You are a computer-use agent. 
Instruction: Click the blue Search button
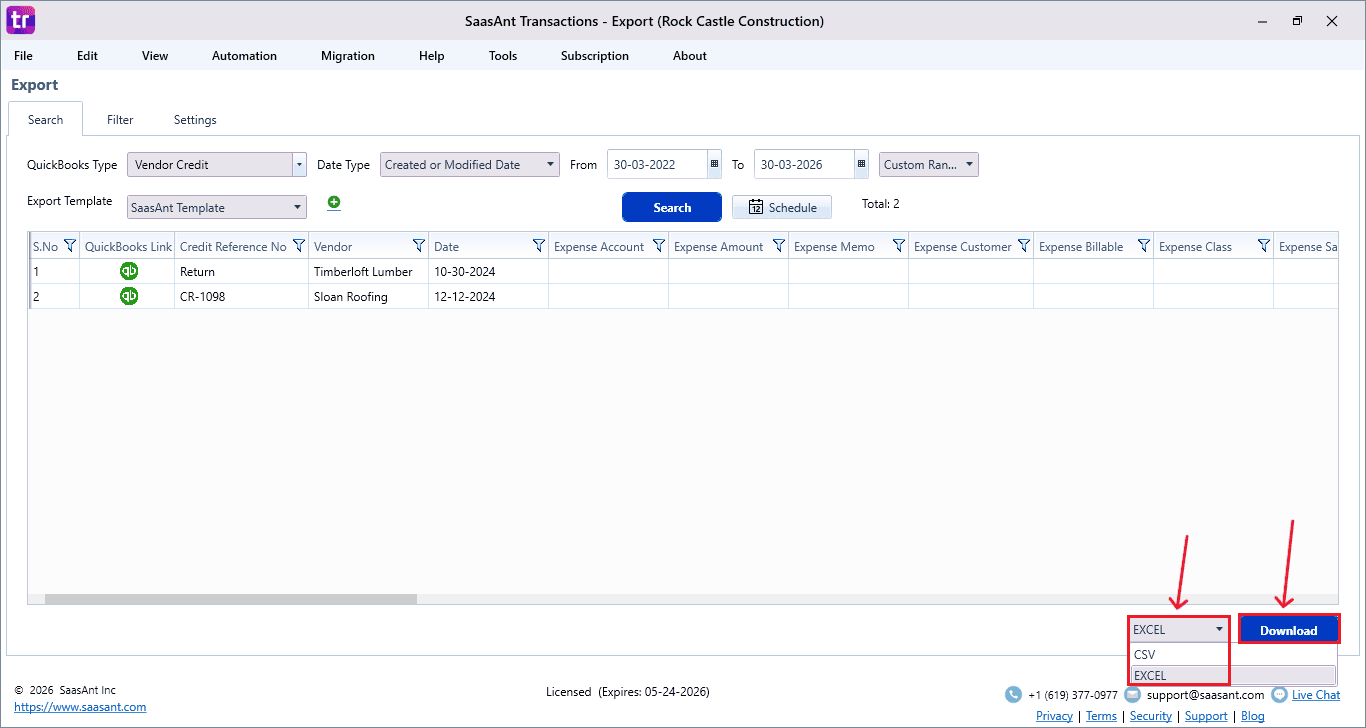click(x=672, y=207)
